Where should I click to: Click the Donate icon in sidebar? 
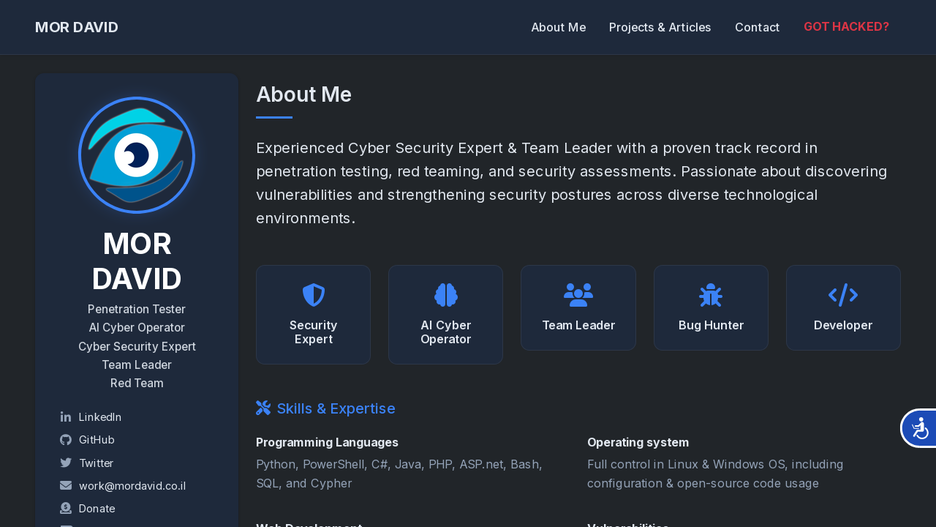point(66,508)
